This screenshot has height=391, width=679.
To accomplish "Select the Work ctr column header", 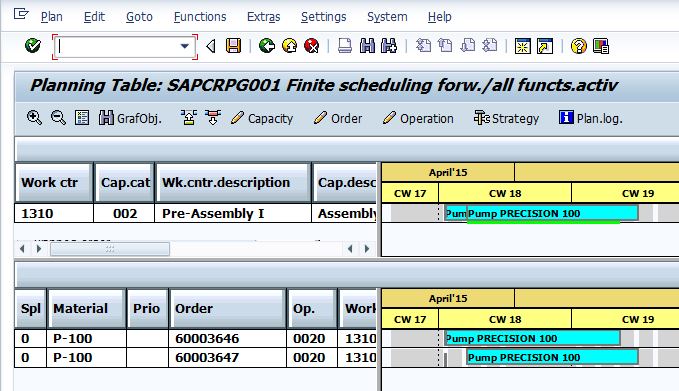I will click(54, 182).
